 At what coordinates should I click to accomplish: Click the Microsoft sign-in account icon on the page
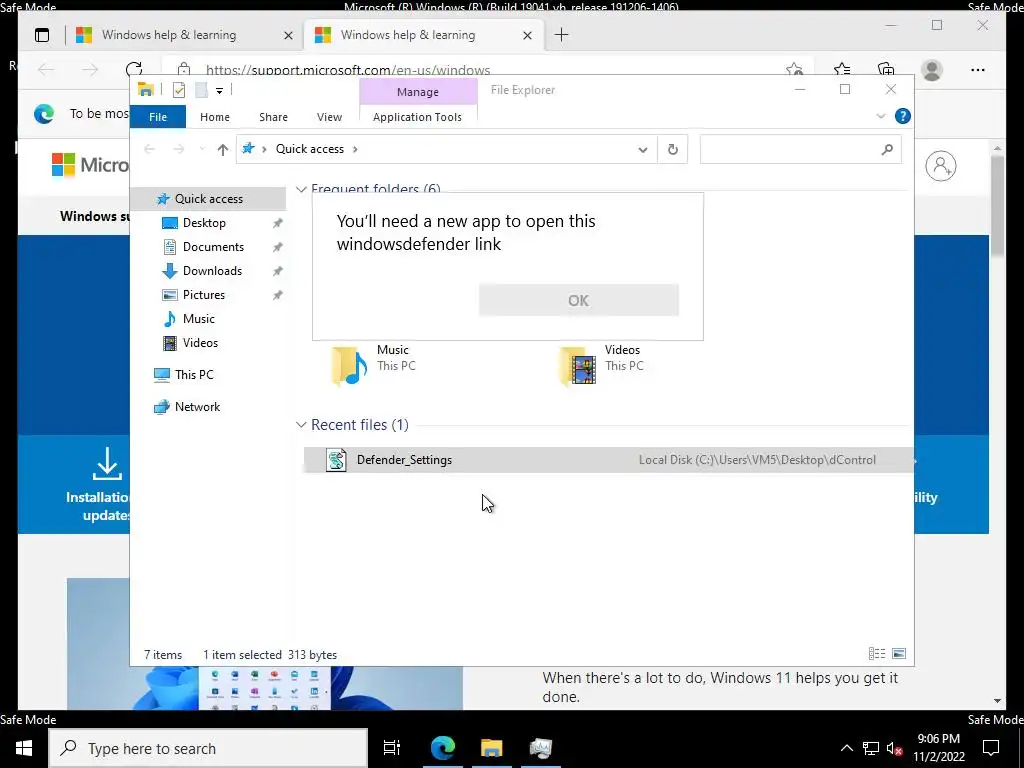coord(940,166)
